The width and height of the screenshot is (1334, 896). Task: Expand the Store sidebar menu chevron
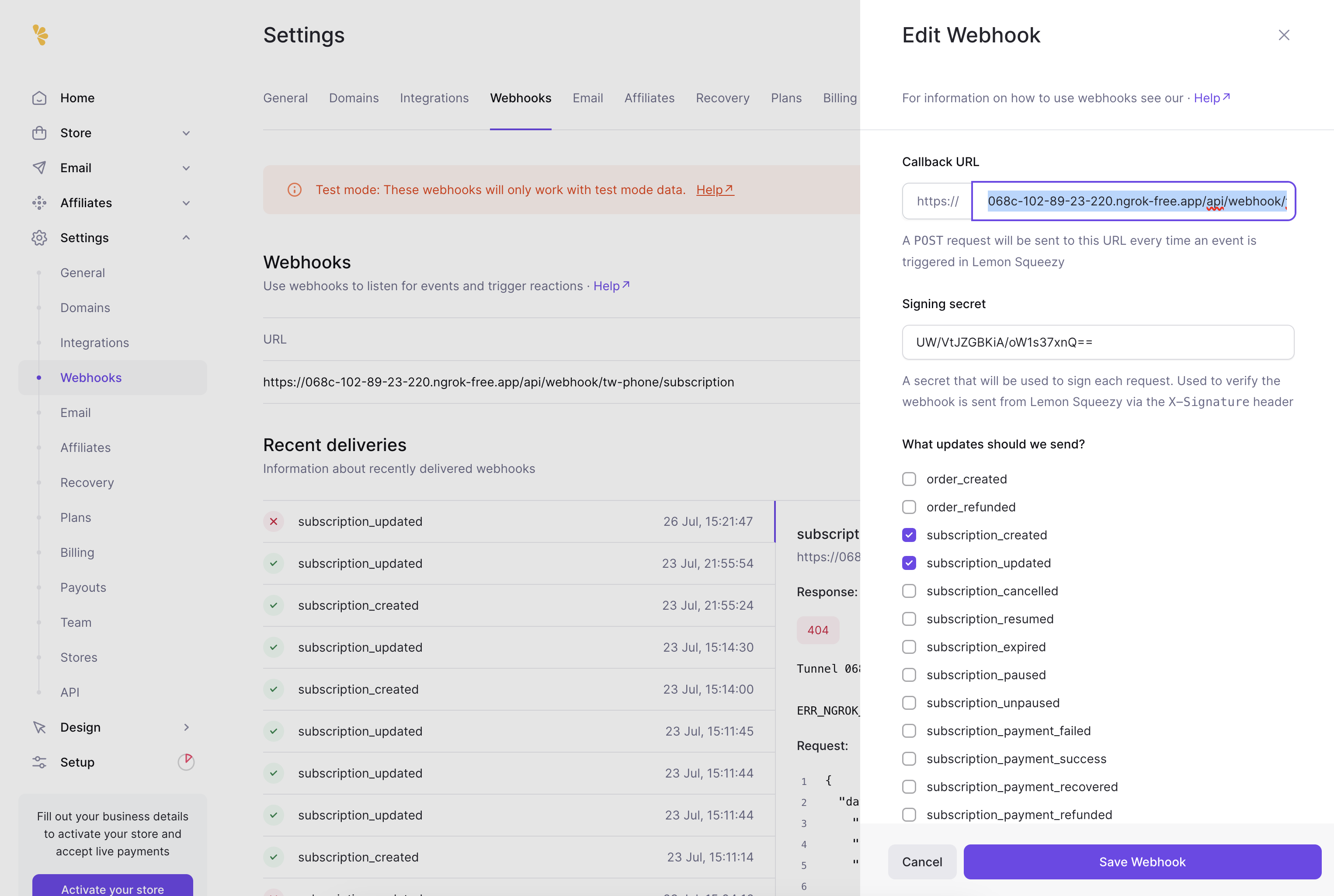point(186,133)
